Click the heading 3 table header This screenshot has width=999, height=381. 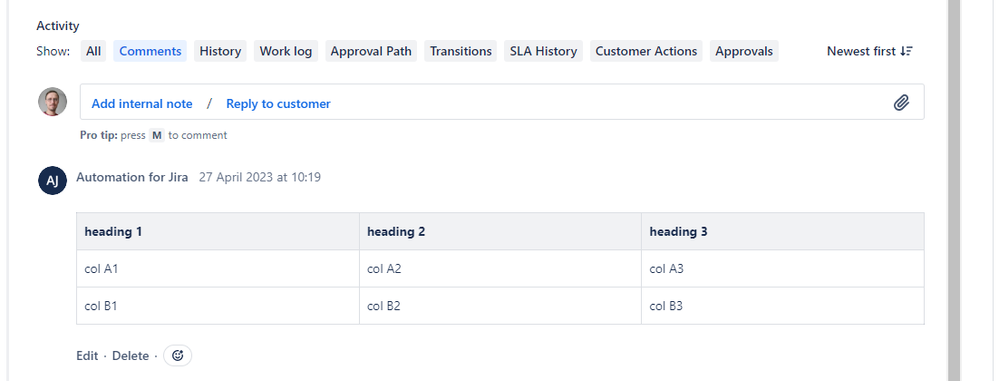(x=783, y=231)
